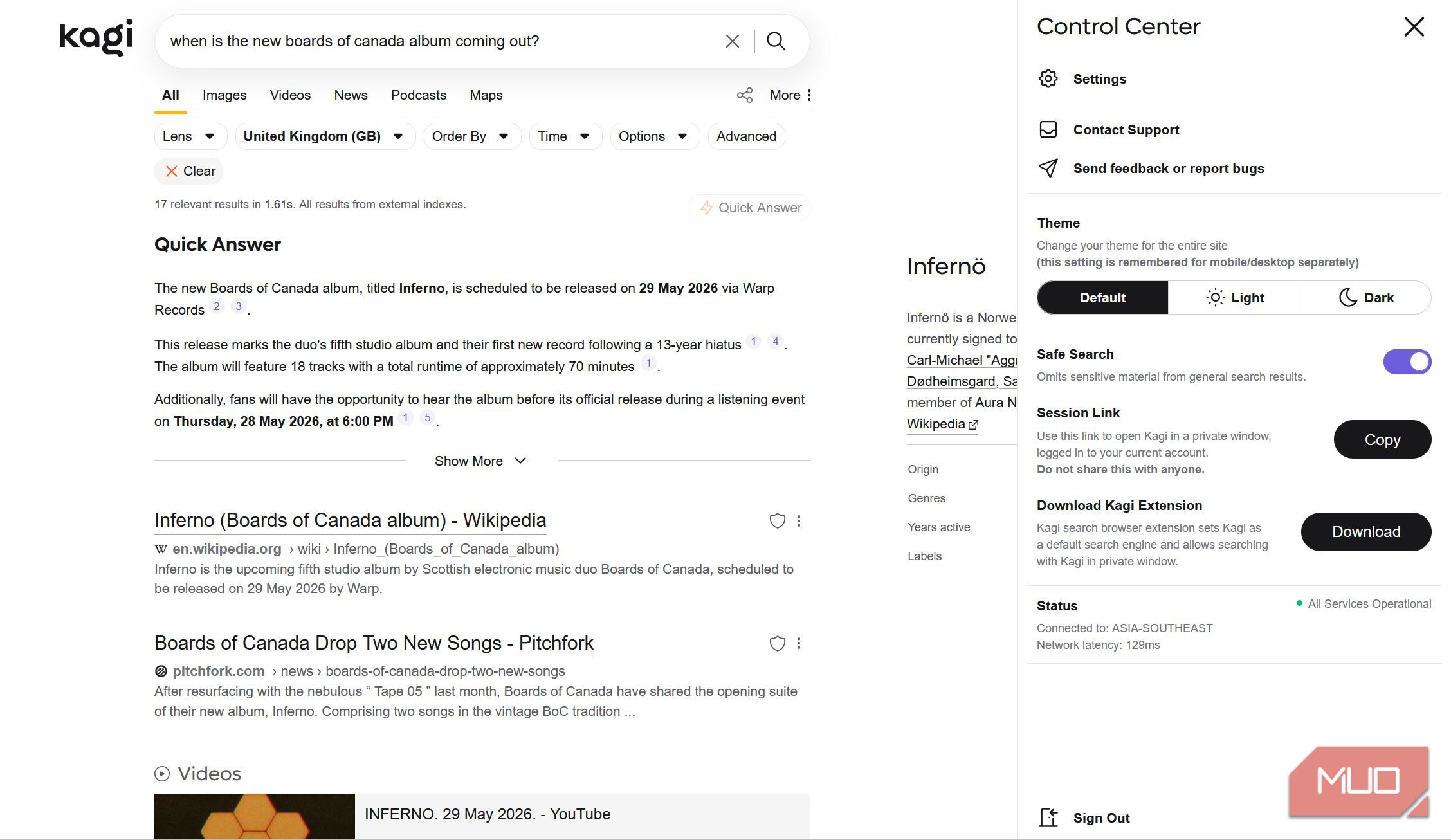
Task: Click the INFERNO YouTube video thumbnail
Action: (255, 816)
